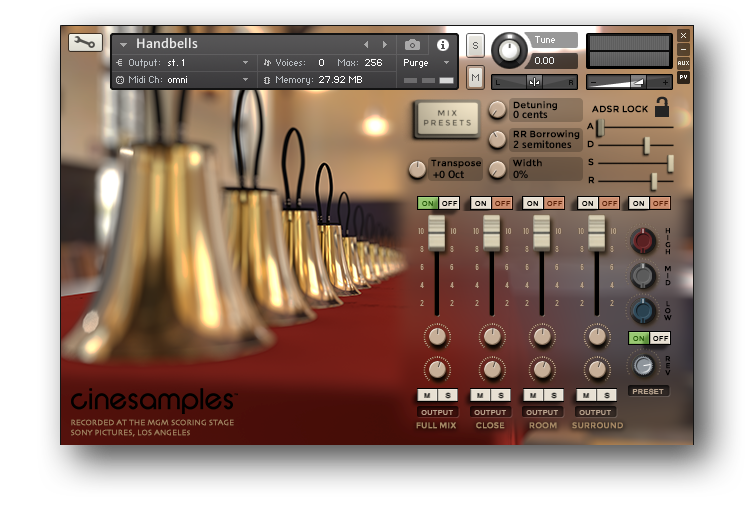Click the Tune knob
The height and width of the screenshot is (505, 754).
coord(509,50)
